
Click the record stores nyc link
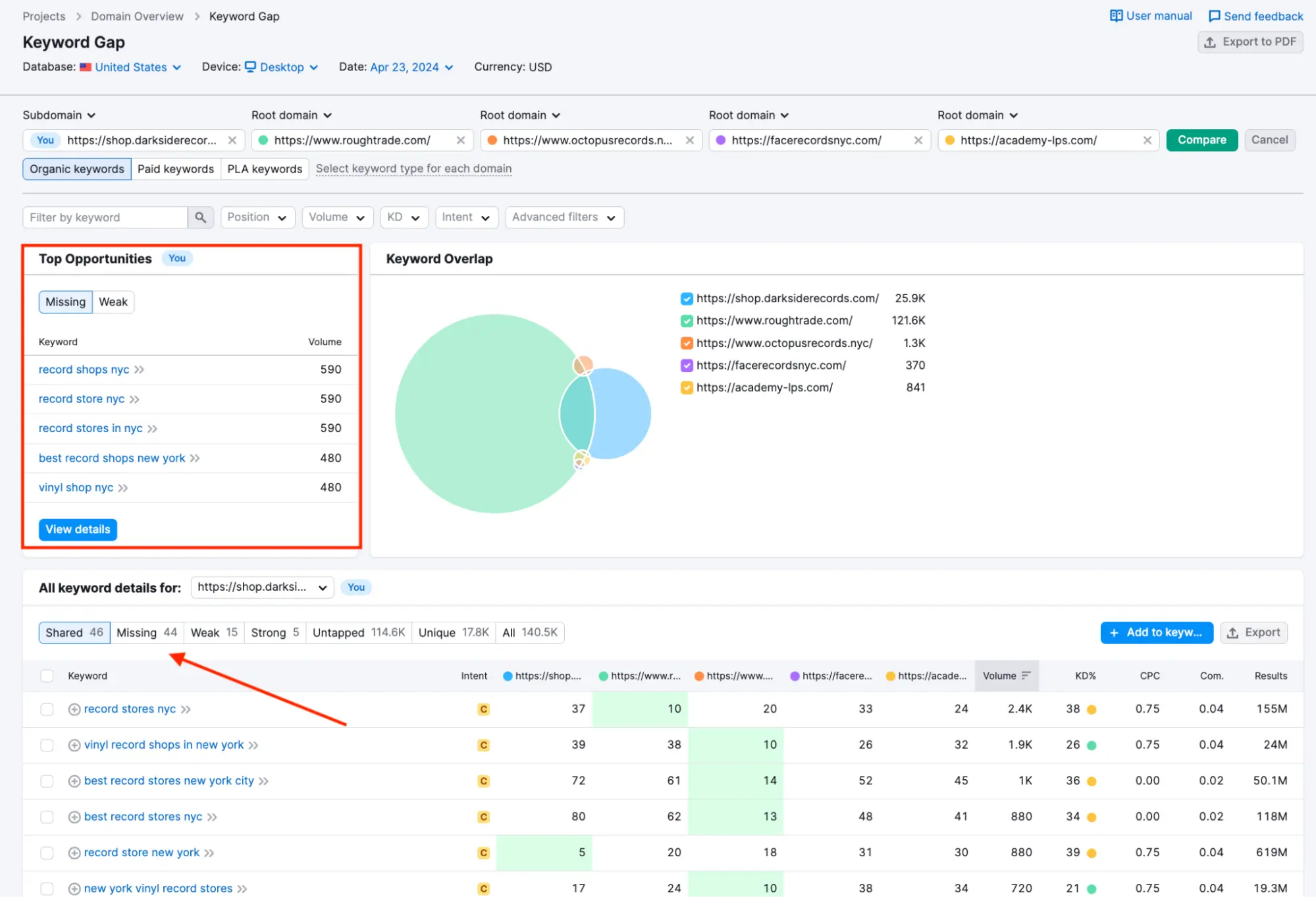(130, 708)
